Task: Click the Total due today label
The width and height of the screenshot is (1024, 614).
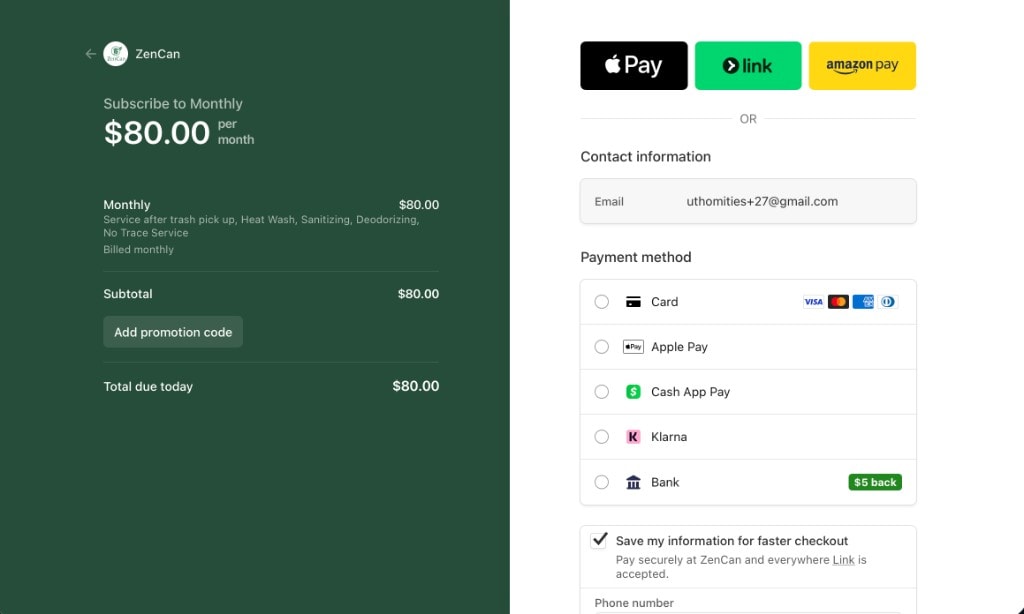Action: (x=148, y=387)
